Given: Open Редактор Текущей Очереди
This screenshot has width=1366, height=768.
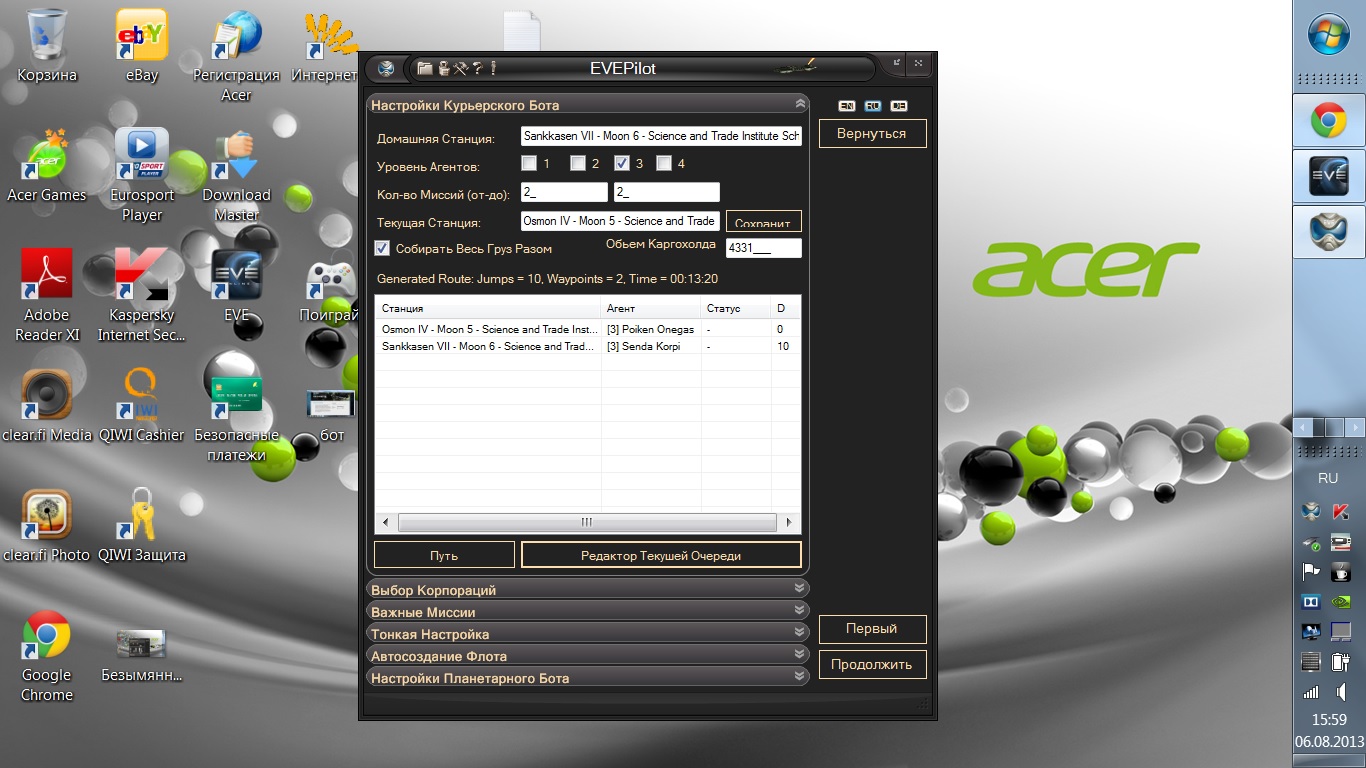Looking at the screenshot, I should point(661,555).
